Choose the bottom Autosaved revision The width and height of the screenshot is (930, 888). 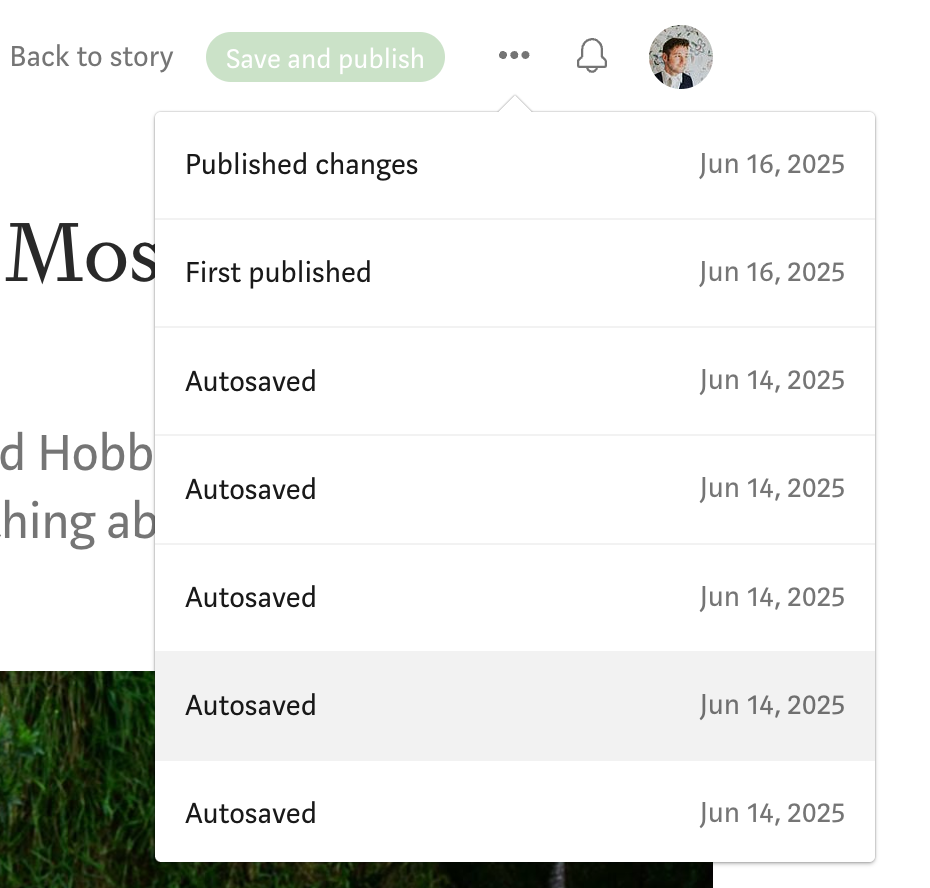click(515, 812)
